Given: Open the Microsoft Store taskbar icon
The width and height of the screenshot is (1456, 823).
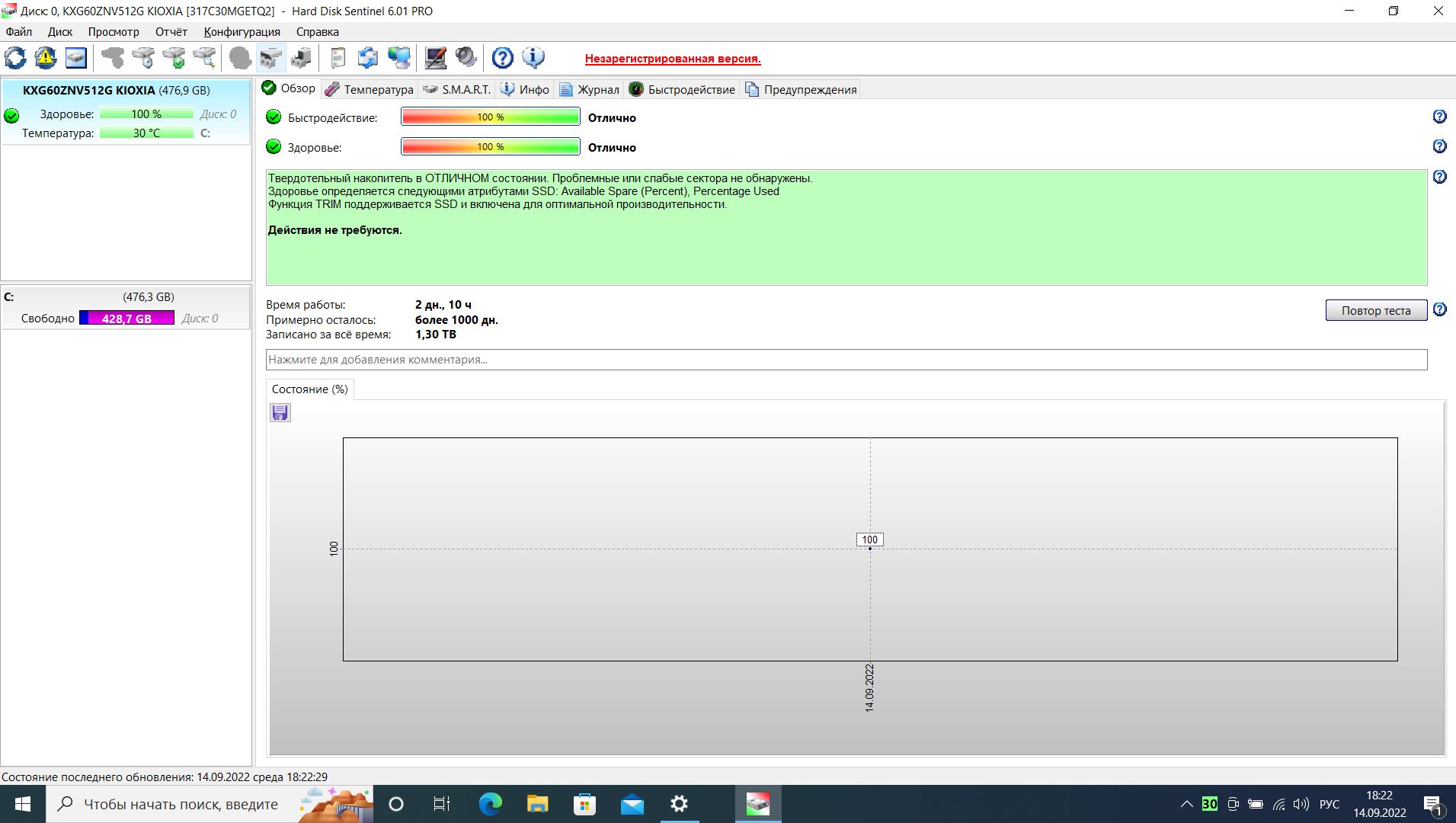Looking at the screenshot, I should [x=584, y=804].
